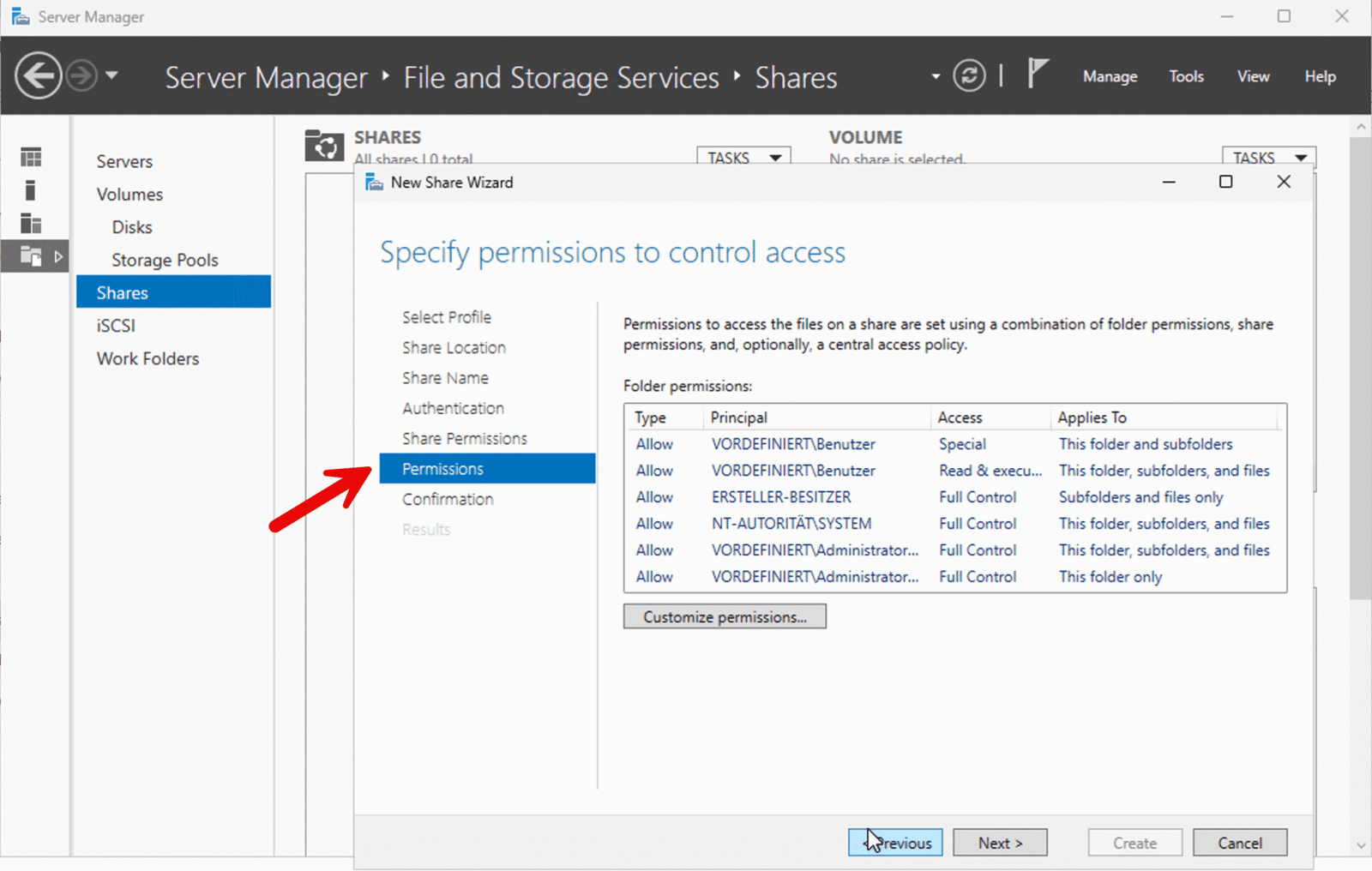Viewport: 1372px width, 871px height.
Task: Cancel the New Share Wizard
Action: [x=1240, y=842]
